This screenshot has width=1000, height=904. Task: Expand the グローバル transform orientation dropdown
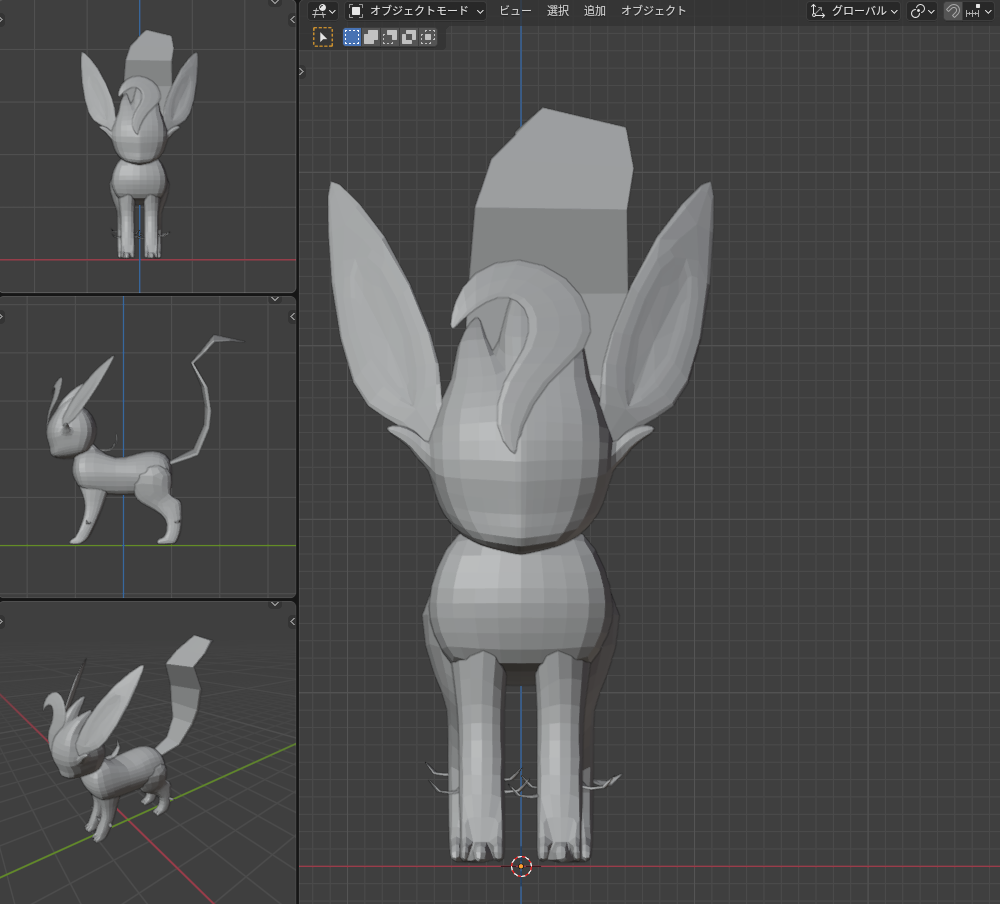(x=854, y=11)
